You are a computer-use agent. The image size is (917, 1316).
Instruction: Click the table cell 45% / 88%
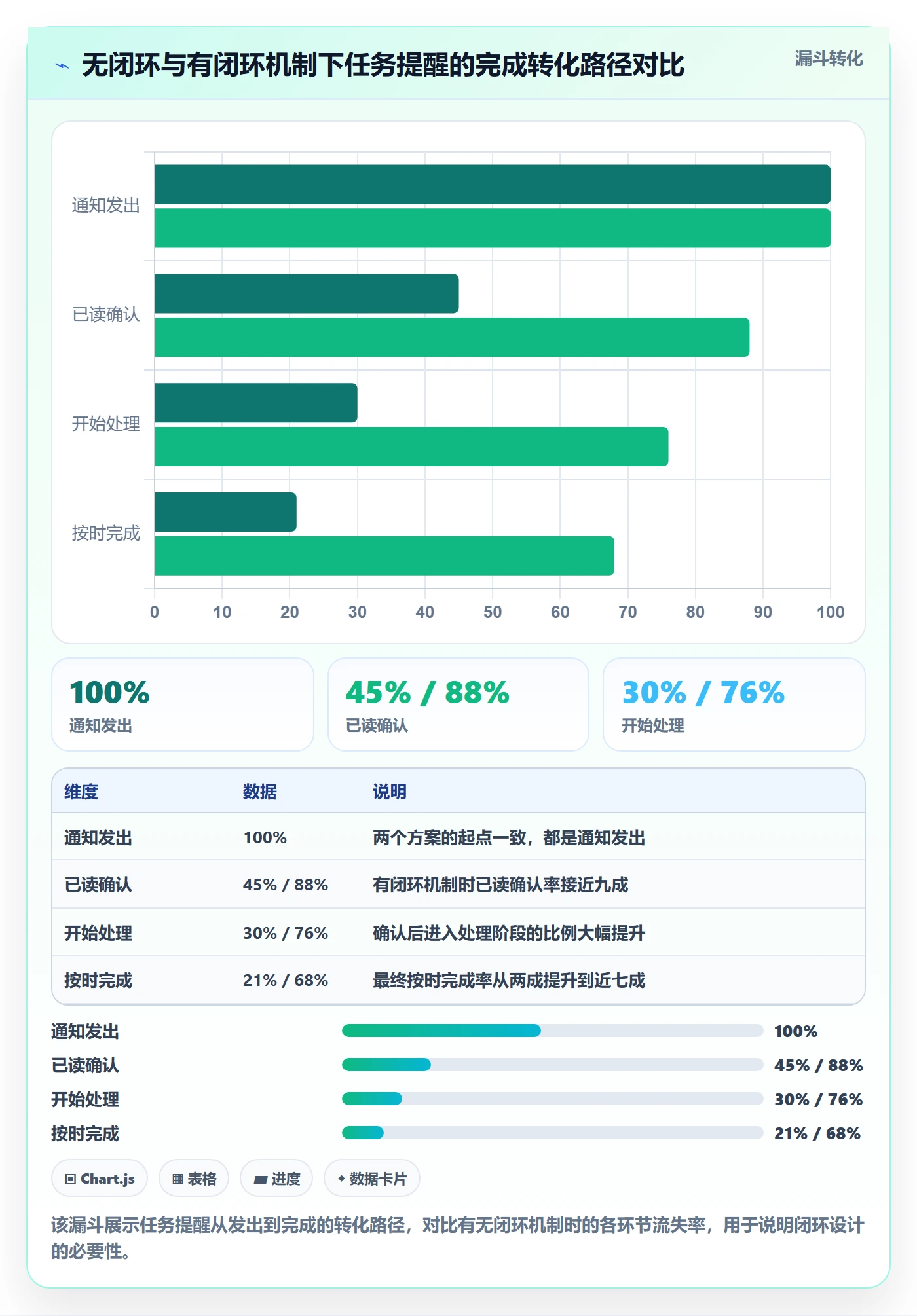(286, 885)
